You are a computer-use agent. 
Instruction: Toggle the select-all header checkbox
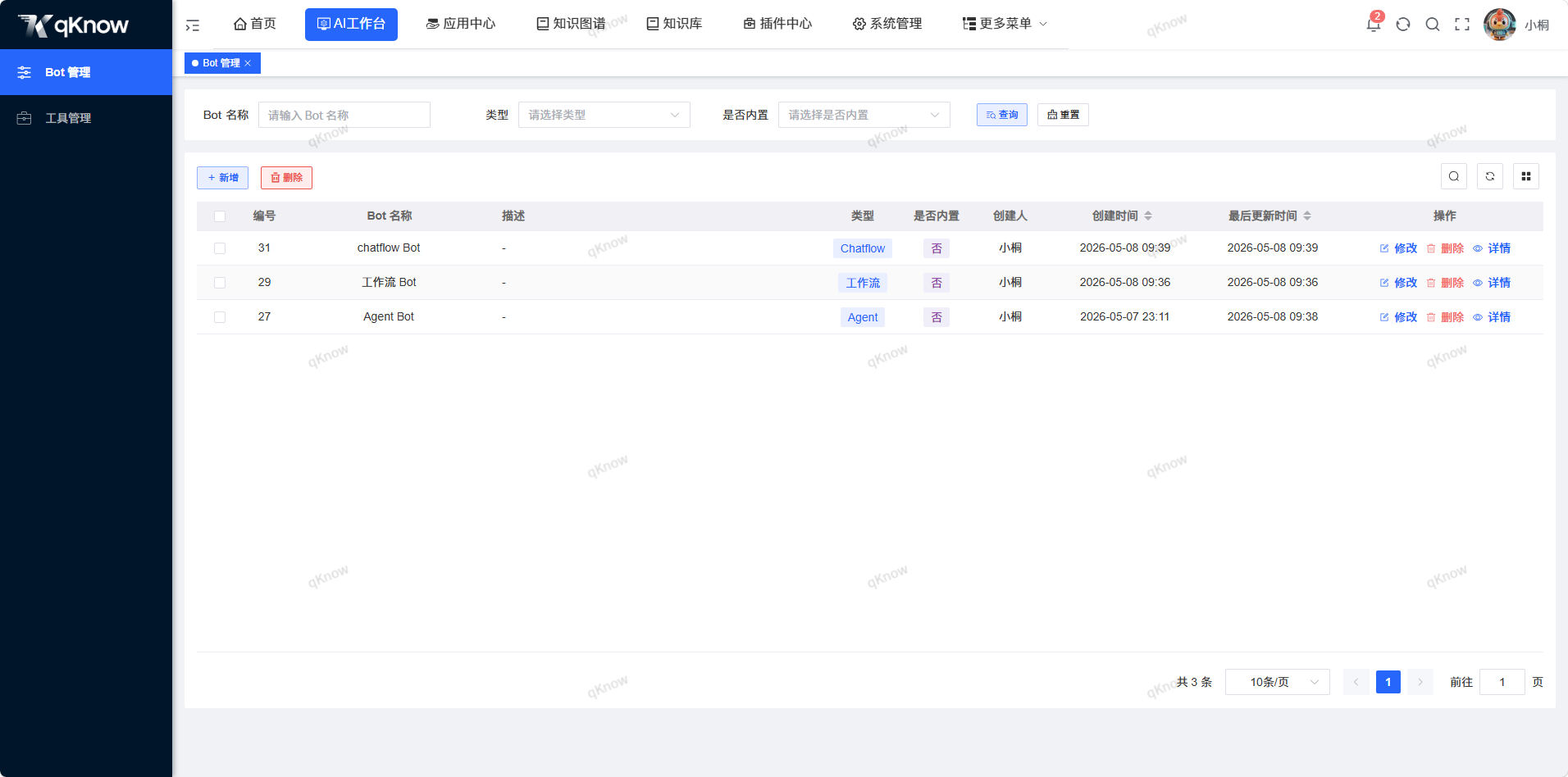point(220,216)
